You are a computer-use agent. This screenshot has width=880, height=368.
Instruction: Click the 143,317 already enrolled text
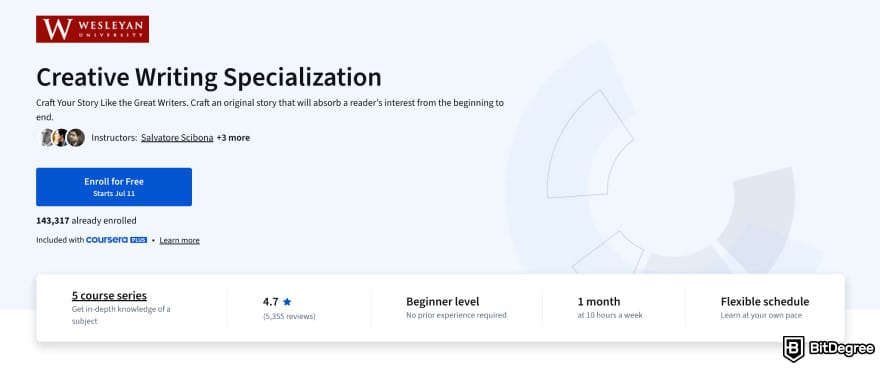point(86,220)
